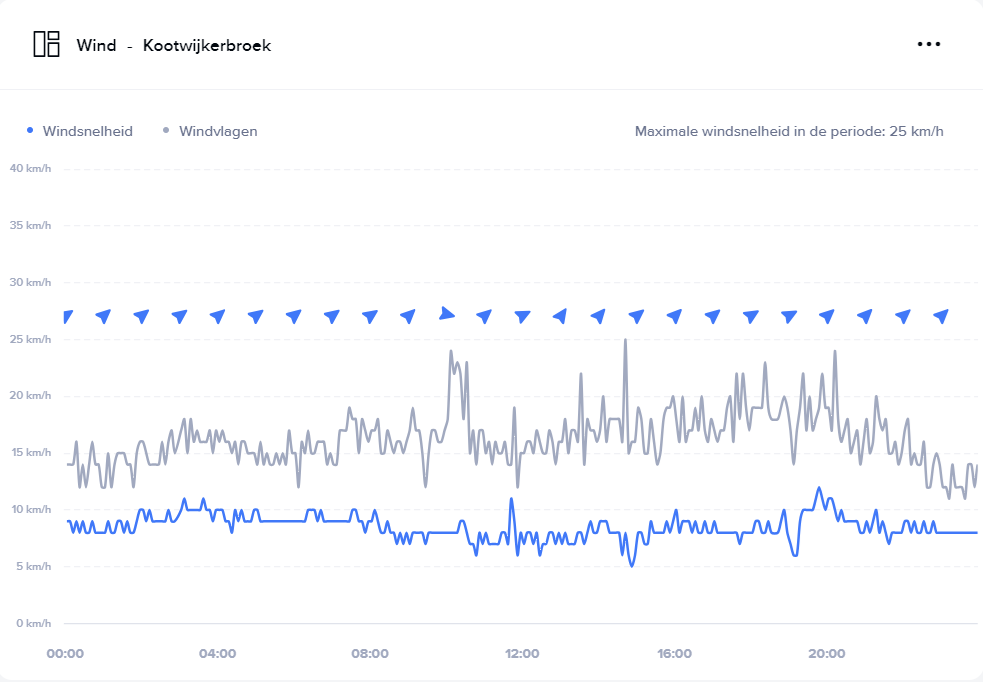The height and width of the screenshot is (682, 983).
Task: Click the grey Windvlagen legend dot
Action: point(165,131)
